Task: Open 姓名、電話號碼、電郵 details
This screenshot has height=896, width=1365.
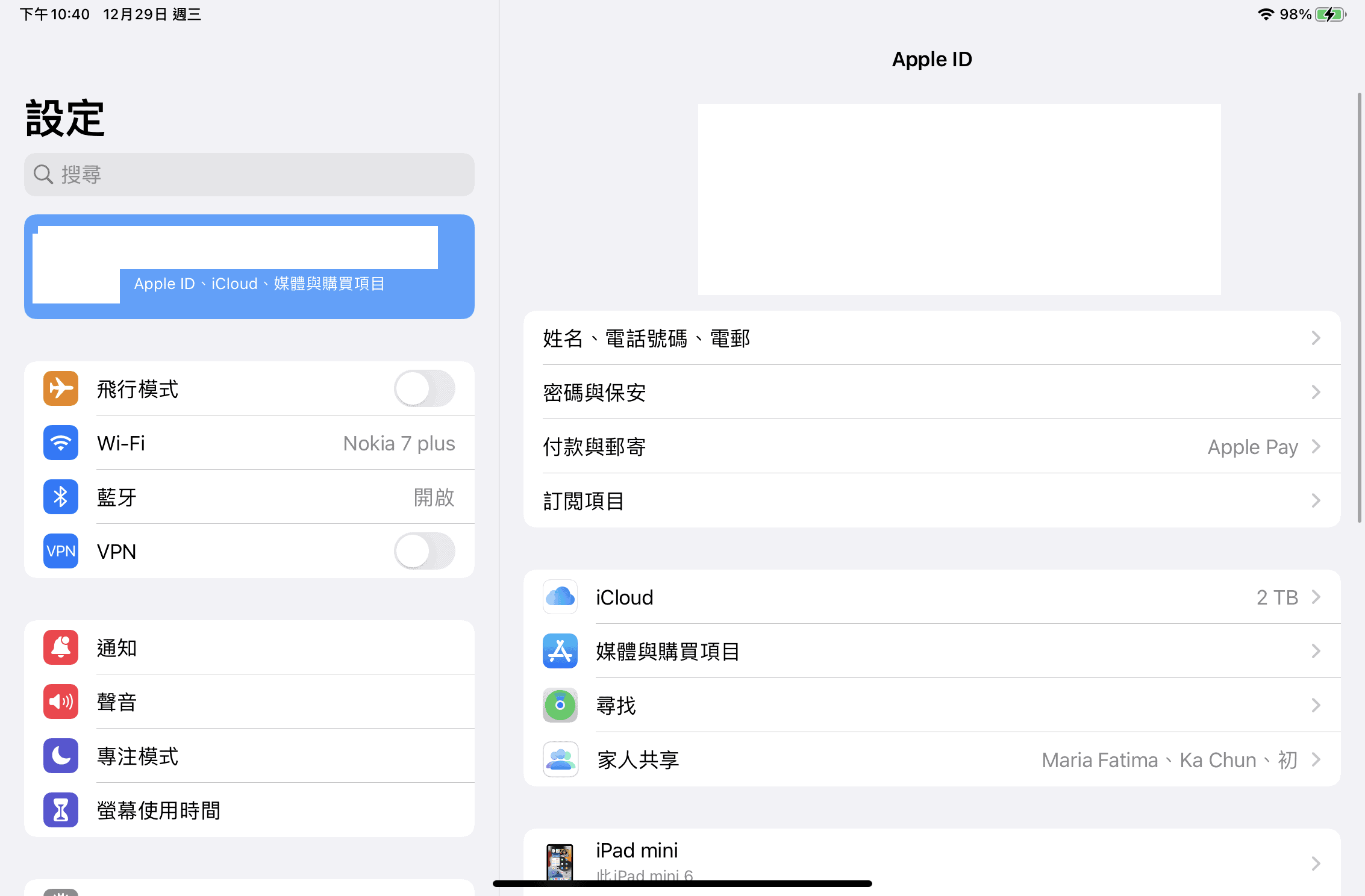Action: pyautogui.click(x=932, y=338)
